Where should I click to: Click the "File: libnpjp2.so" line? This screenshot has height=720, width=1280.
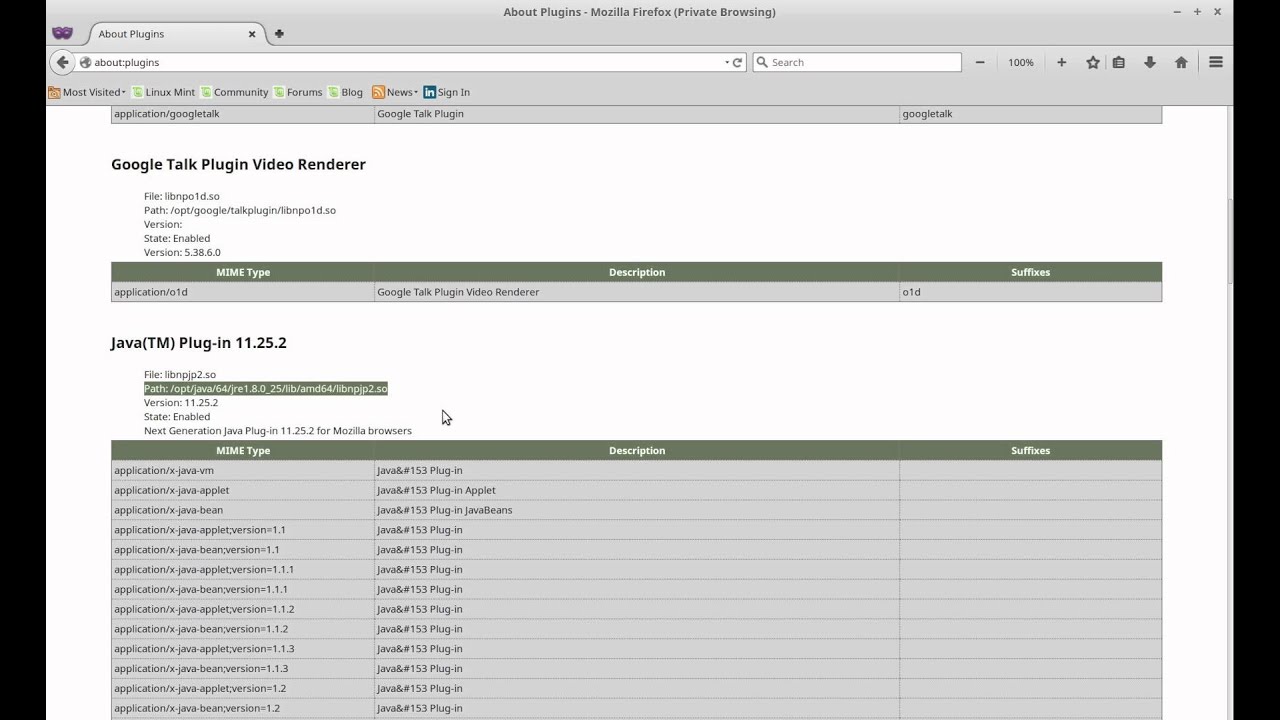[x=180, y=374]
